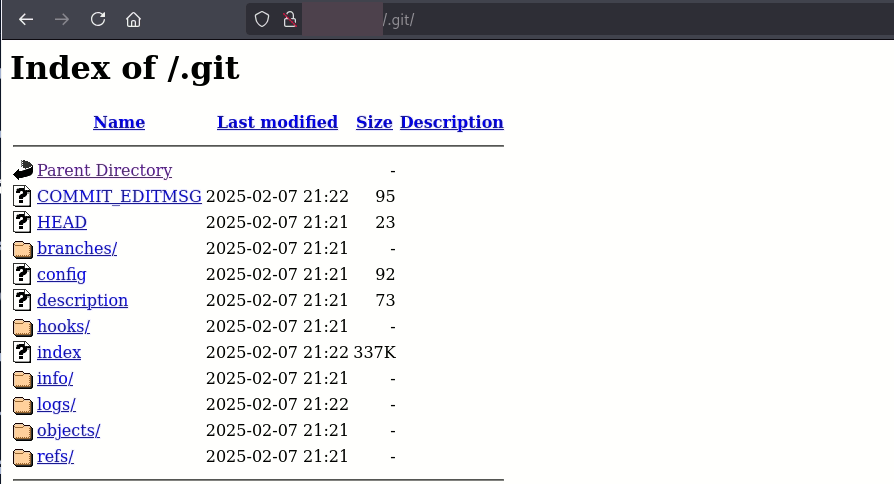The image size is (894, 484).
Task: Open the objects/ directory link
Action: click(x=68, y=430)
